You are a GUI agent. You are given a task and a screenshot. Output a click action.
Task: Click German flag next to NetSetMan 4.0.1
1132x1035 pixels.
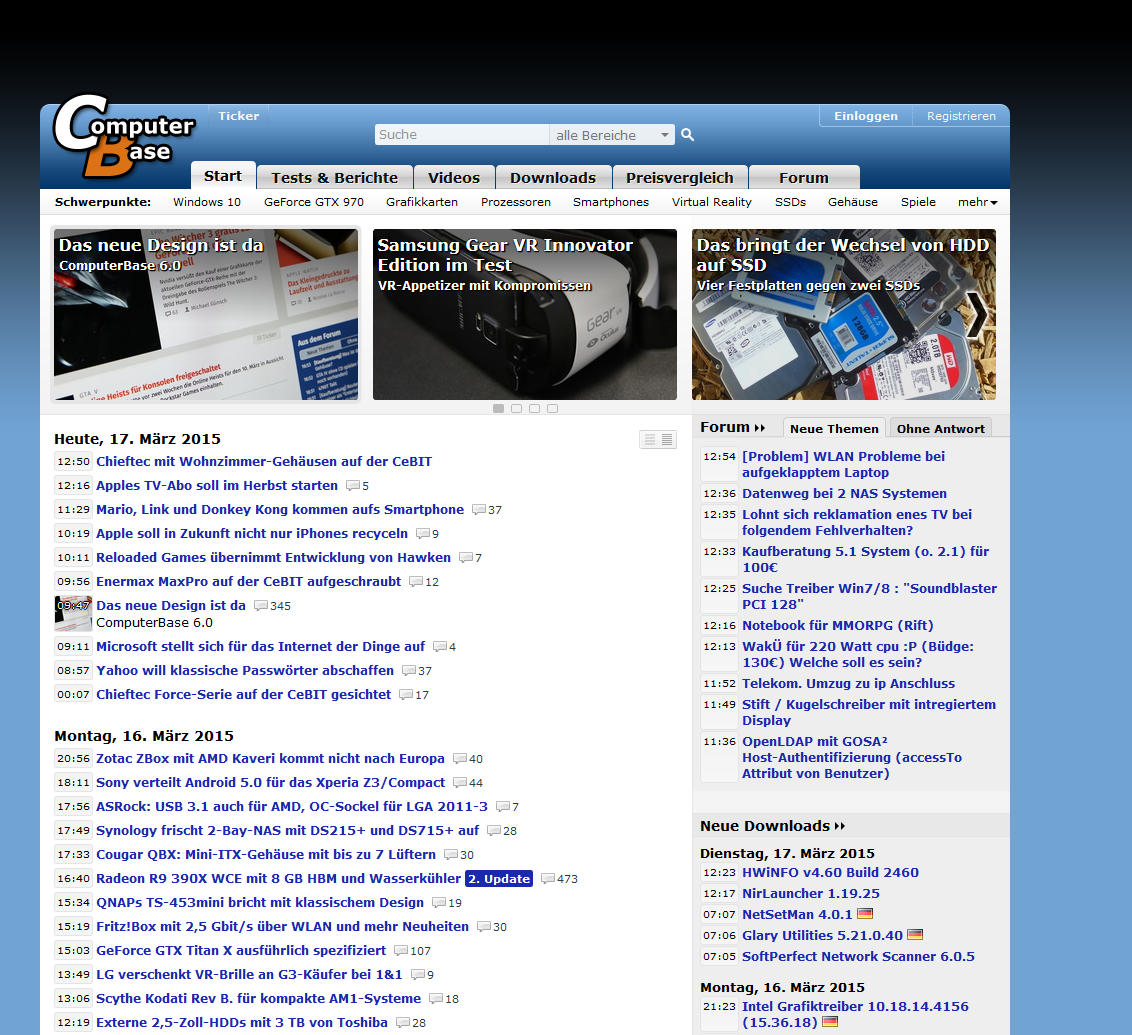click(x=865, y=914)
